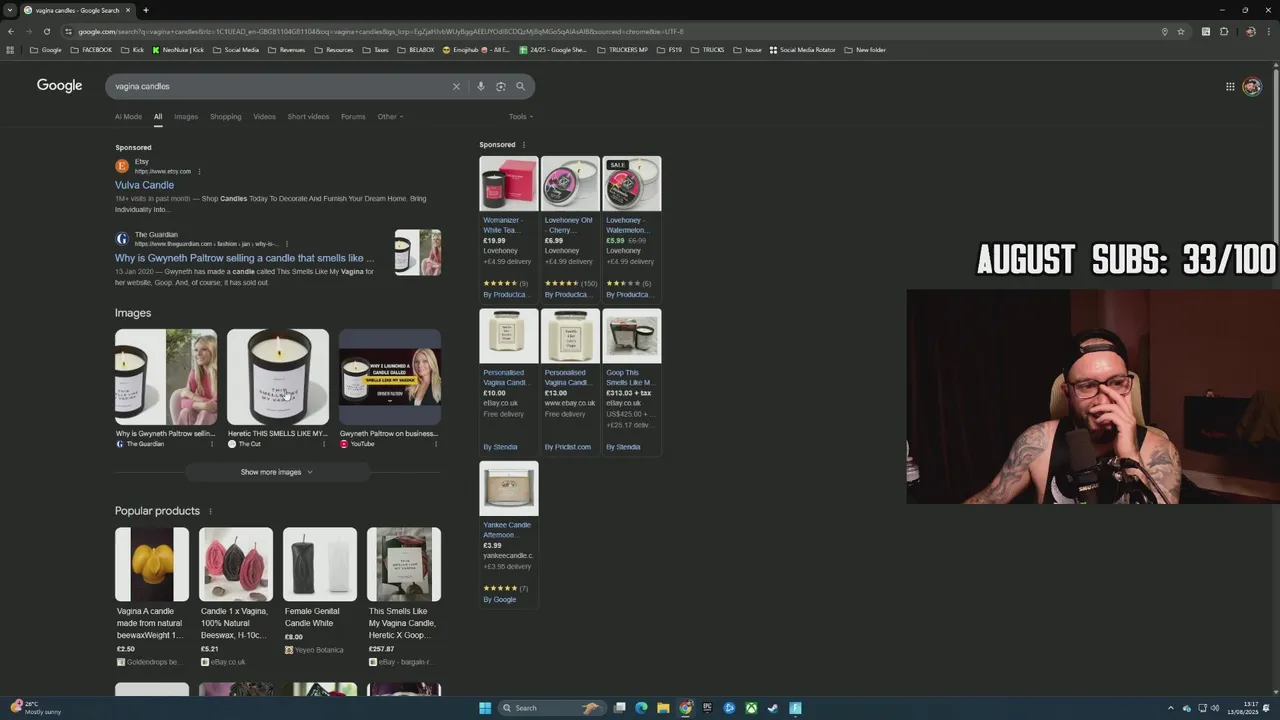Open the Yankee Candle Afternoon product ad
The width and height of the screenshot is (1280, 720).
(508, 533)
